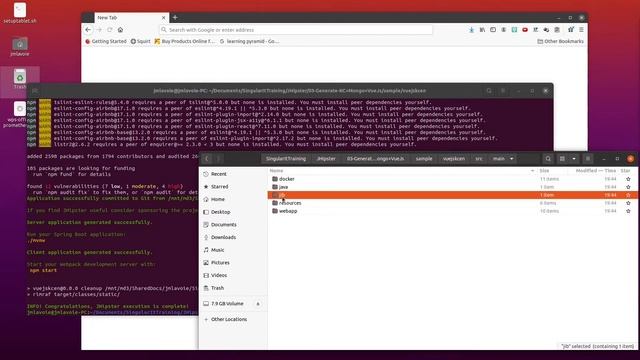Viewport: 640px width, 360px height.
Task: Navigate to JHipster path segment
Action: pyautogui.click(x=326, y=159)
